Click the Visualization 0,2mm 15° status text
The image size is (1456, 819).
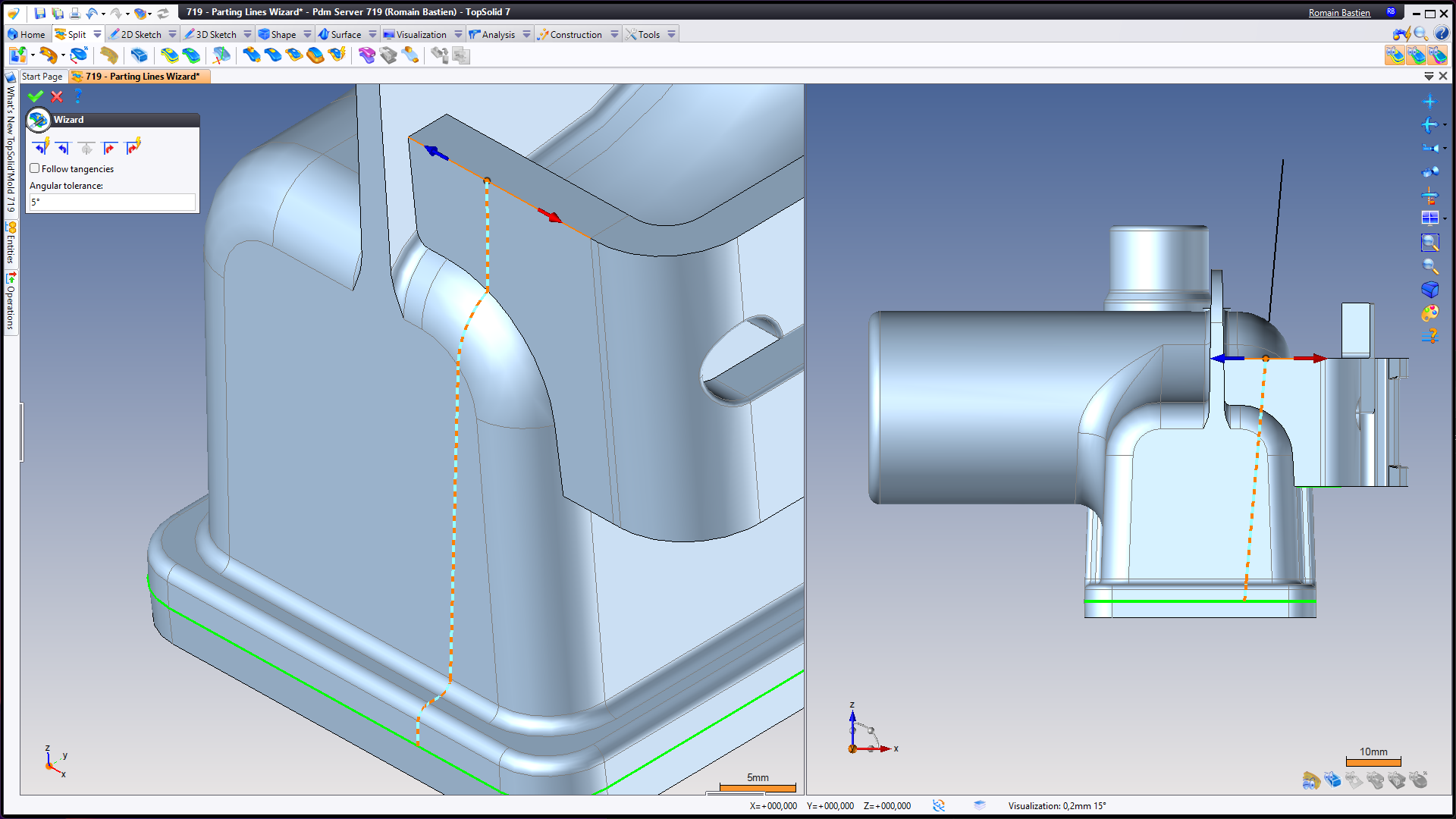pos(1056,805)
